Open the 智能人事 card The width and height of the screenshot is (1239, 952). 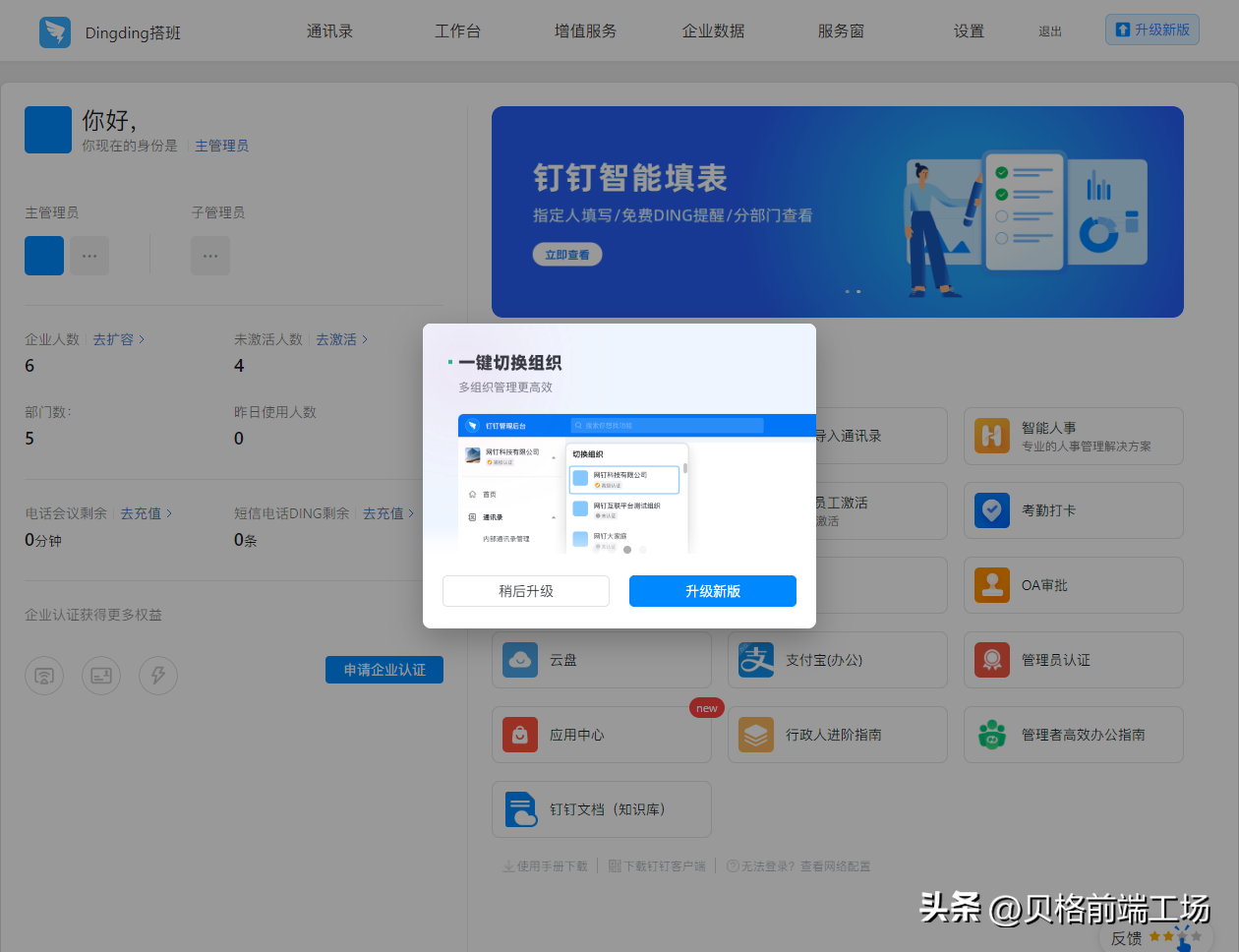point(1074,436)
